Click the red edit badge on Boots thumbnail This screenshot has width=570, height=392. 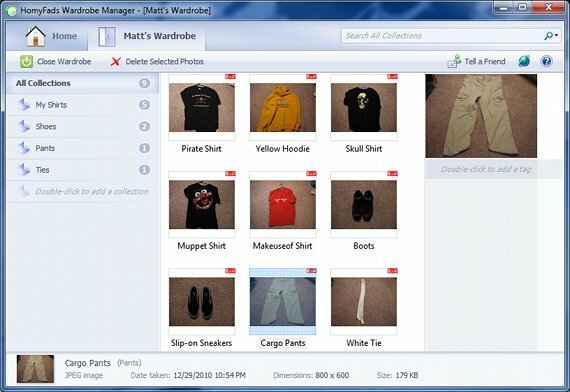tap(392, 174)
